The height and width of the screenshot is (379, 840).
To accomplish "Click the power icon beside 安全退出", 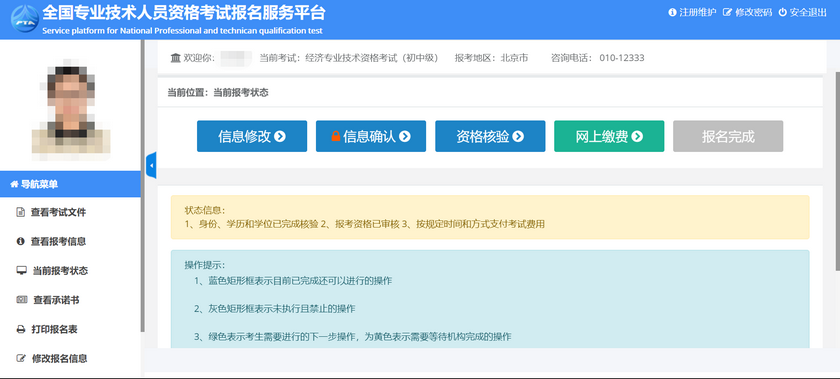I will click(x=783, y=12).
